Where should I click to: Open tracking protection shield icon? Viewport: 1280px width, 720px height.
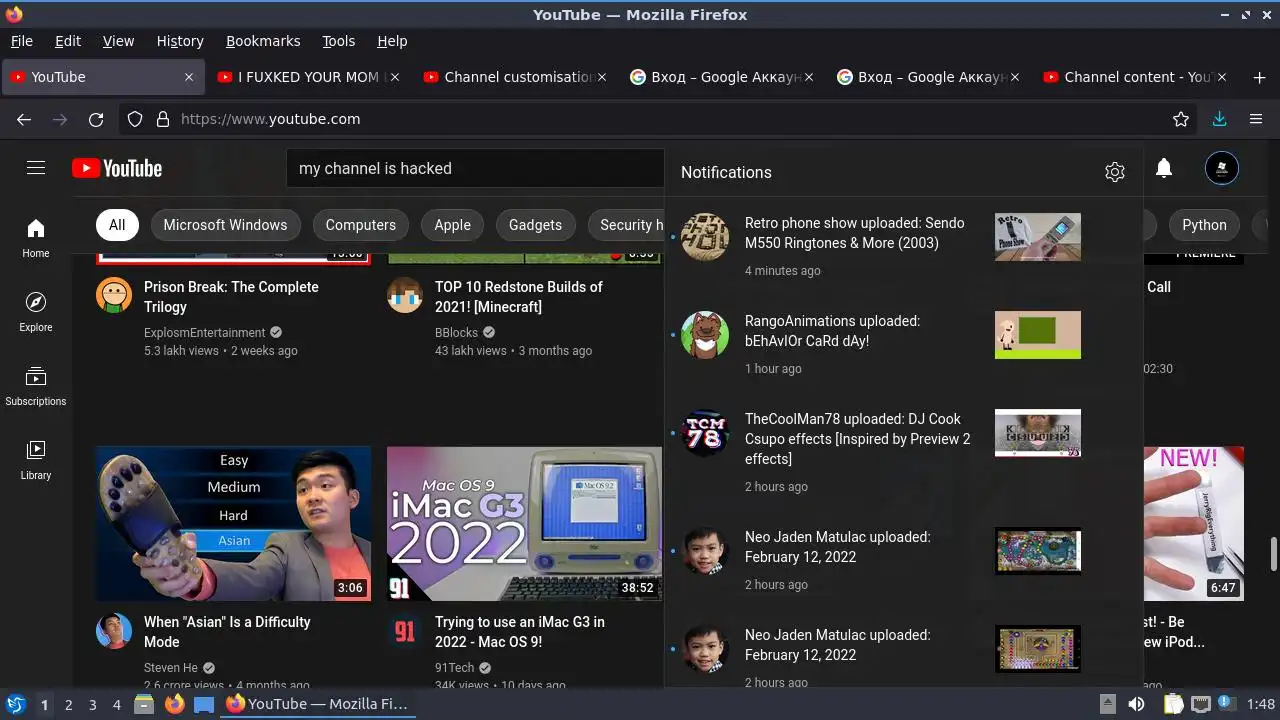coord(135,119)
